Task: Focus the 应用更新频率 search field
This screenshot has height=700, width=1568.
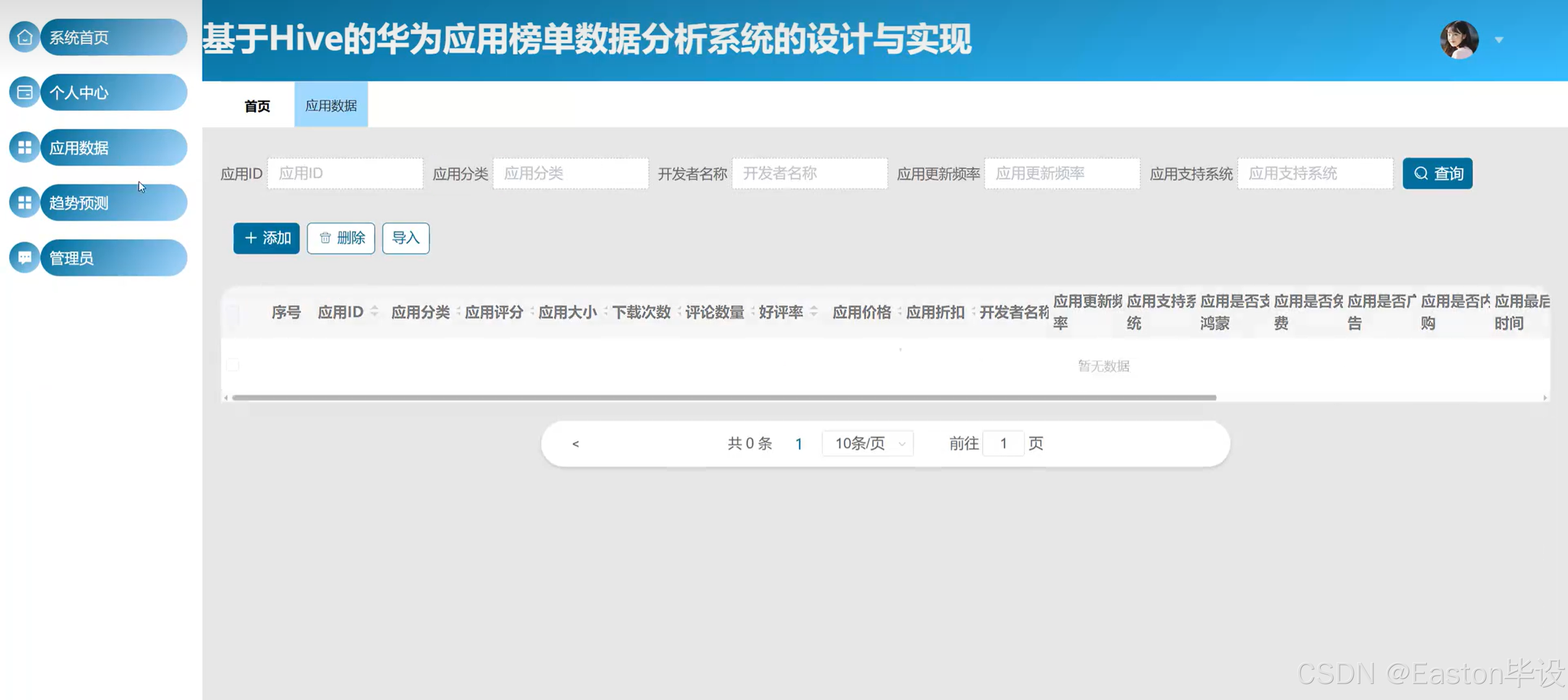Action: pyautogui.click(x=1063, y=173)
